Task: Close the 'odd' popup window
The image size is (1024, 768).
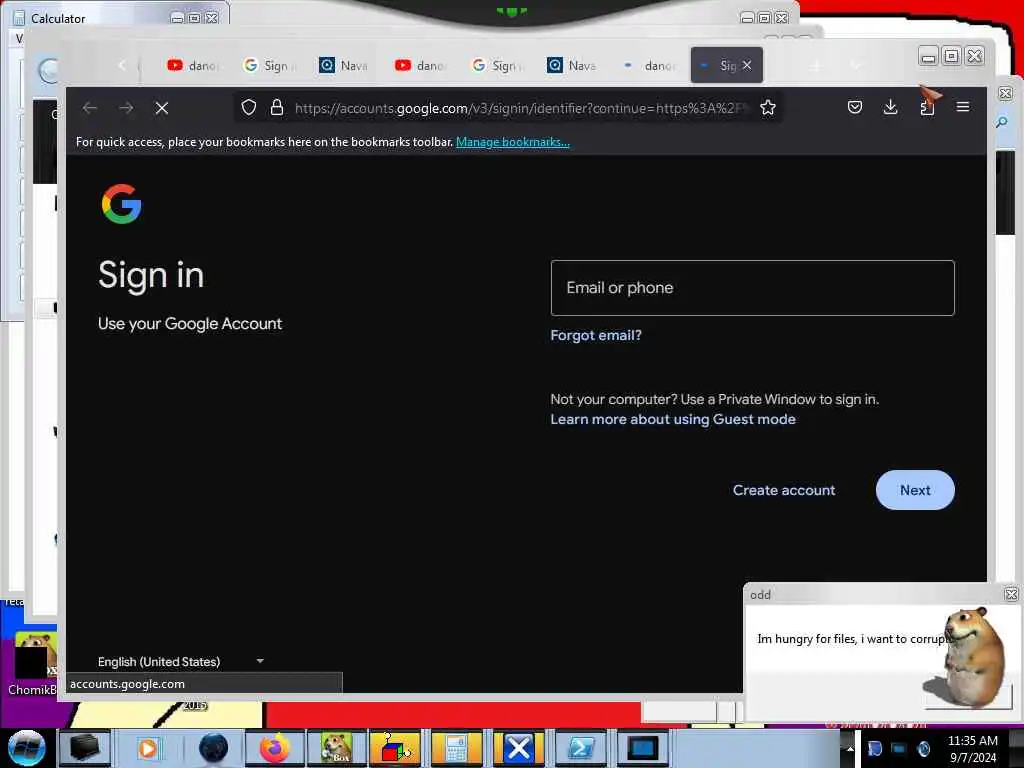Action: 1011,594
